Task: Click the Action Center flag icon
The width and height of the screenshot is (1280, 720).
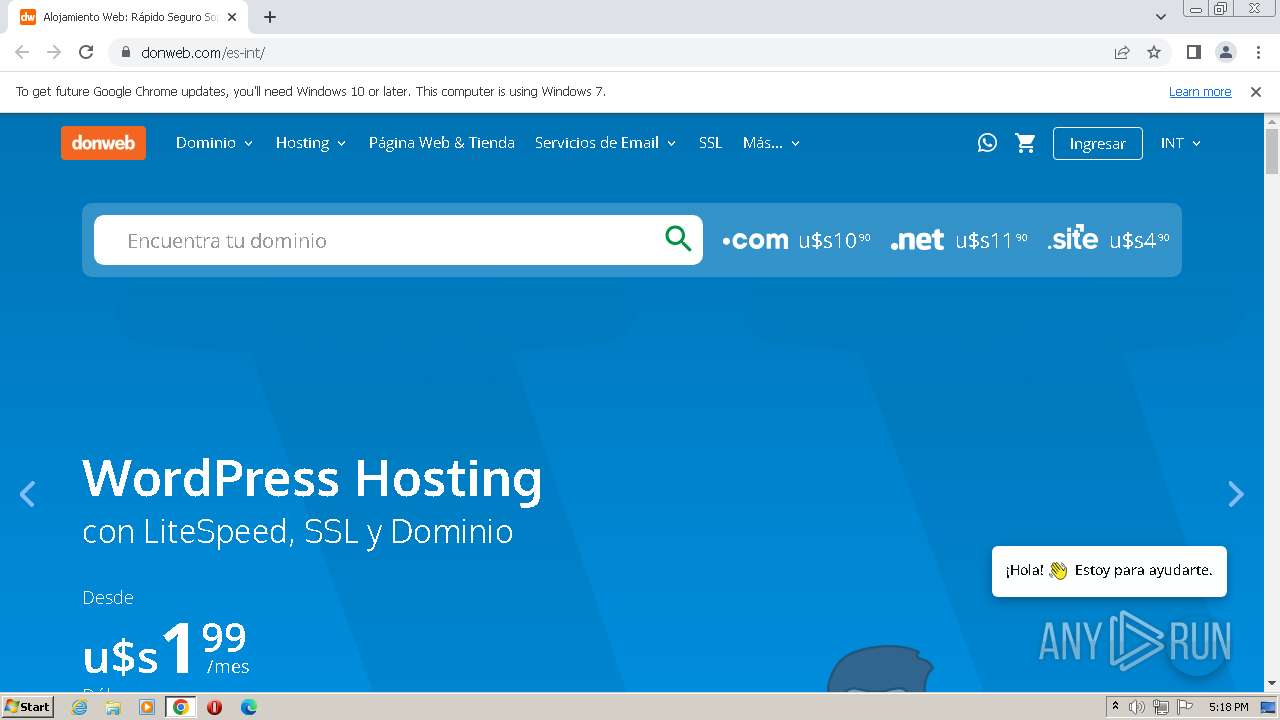Action: 1185,707
